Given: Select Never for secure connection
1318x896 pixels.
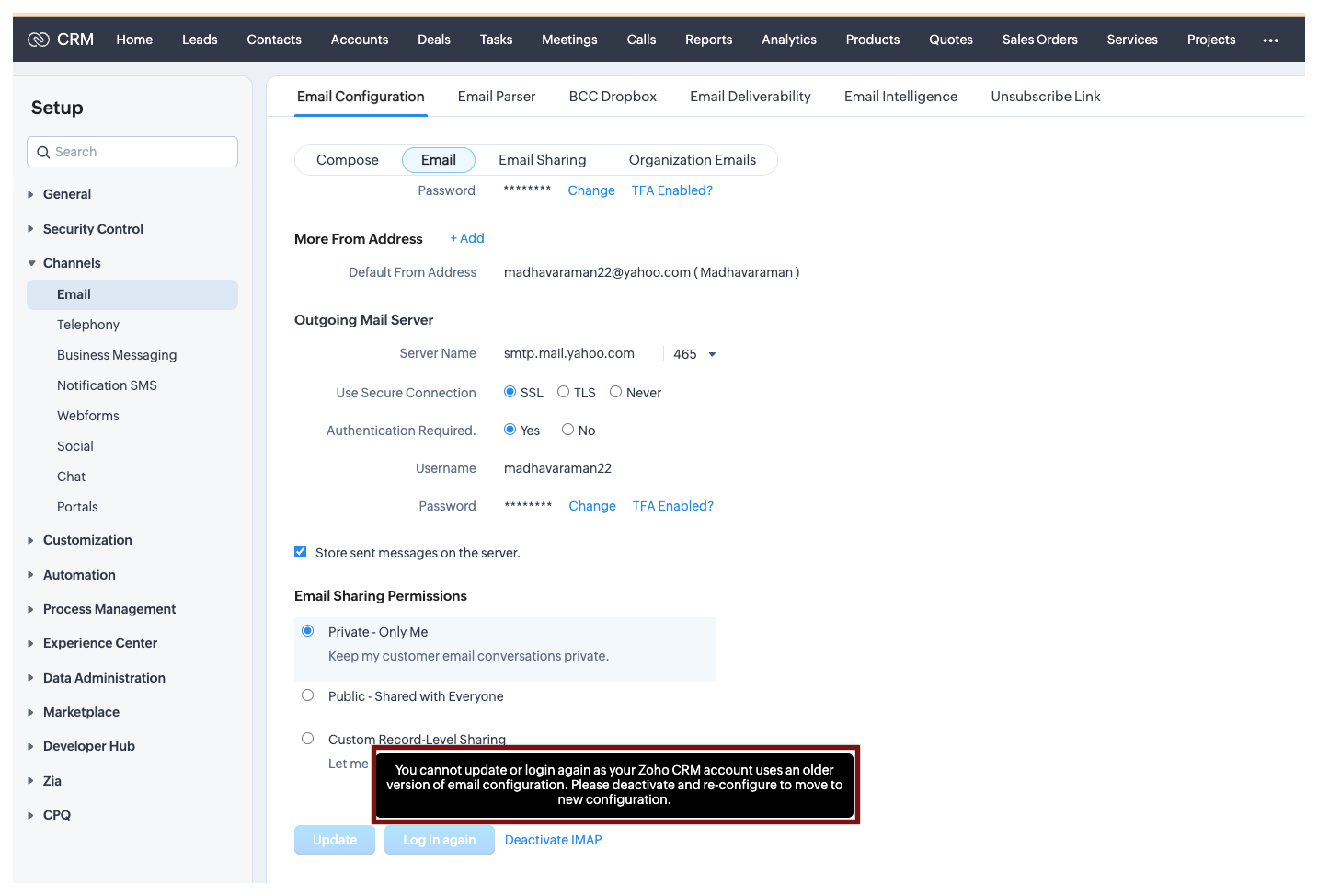Looking at the screenshot, I should pyautogui.click(x=616, y=392).
